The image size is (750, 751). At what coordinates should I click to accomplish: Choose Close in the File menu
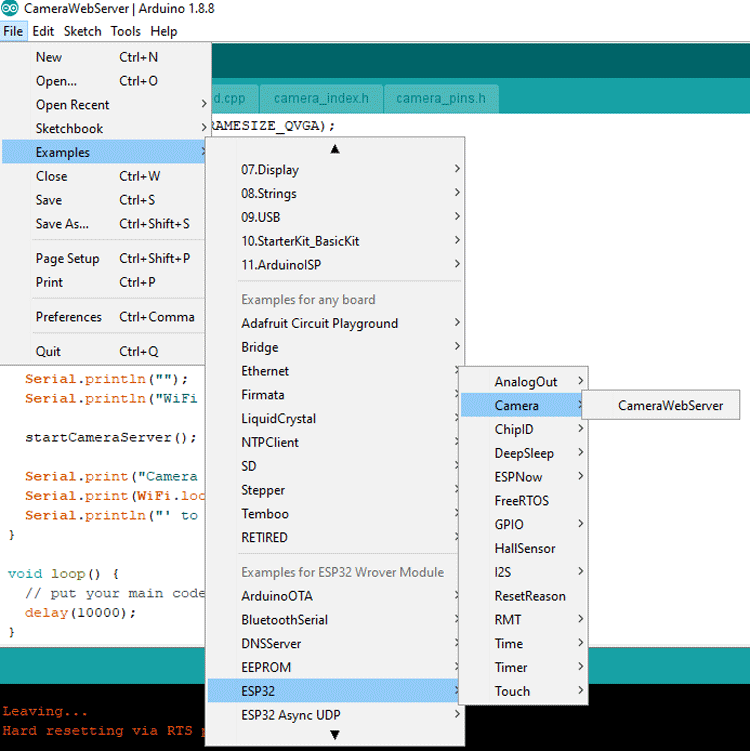tap(104, 176)
